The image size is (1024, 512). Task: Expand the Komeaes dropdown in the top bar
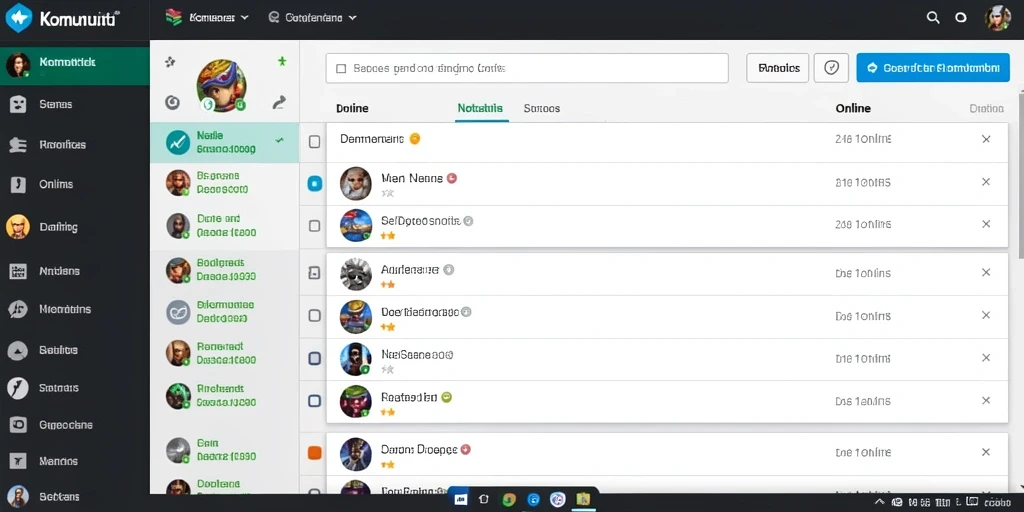point(208,18)
